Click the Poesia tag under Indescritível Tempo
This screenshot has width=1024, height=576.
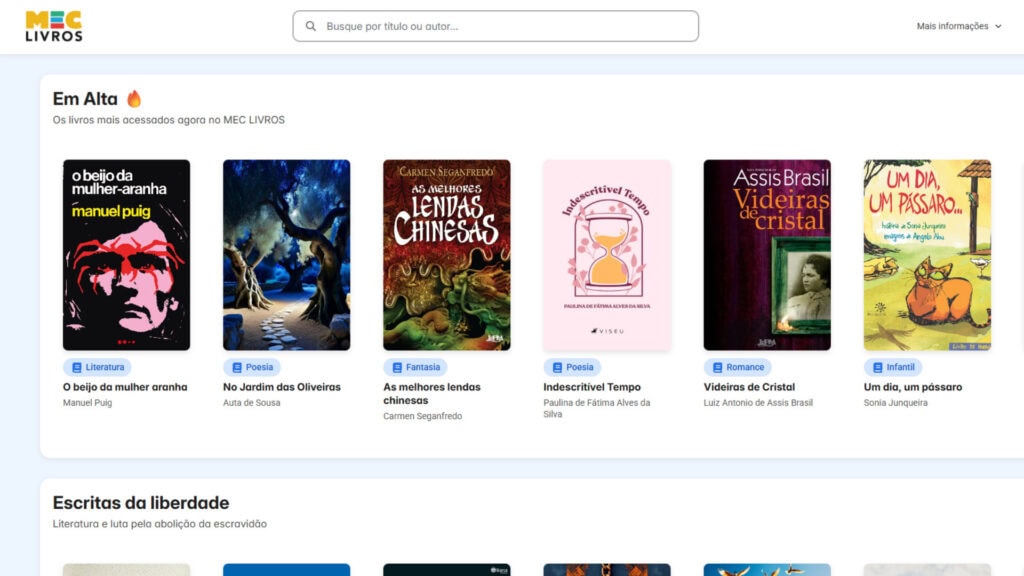click(x=572, y=367)
